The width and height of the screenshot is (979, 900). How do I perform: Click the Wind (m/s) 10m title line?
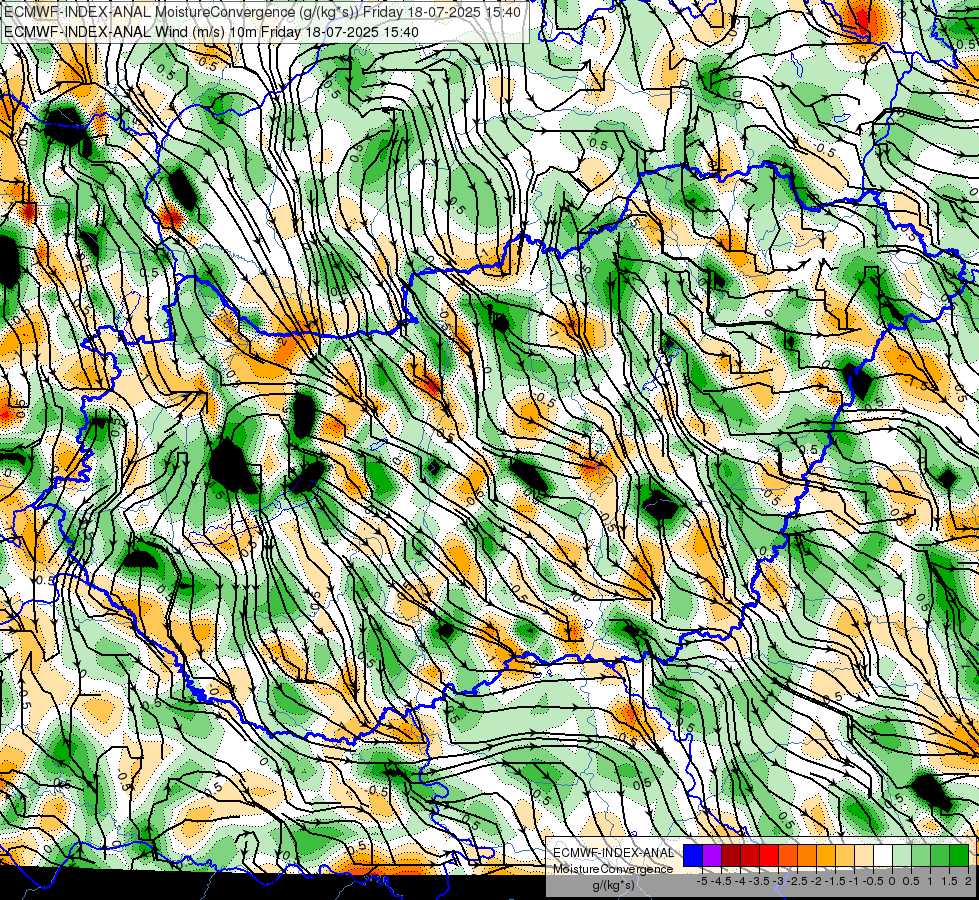pyautogui.click(x=211, y=32)
